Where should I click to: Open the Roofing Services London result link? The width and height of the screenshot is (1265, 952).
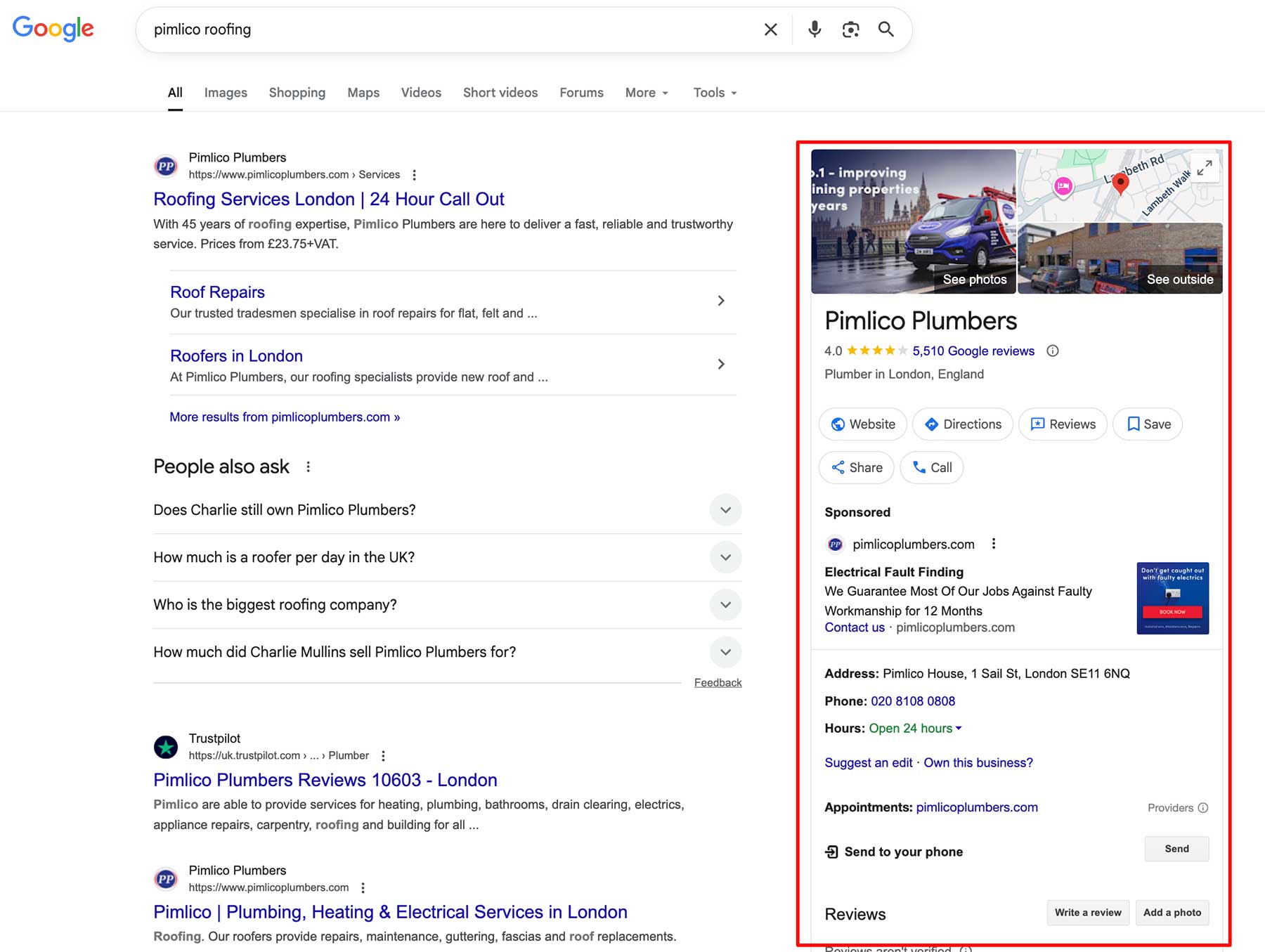pos(328,199)
